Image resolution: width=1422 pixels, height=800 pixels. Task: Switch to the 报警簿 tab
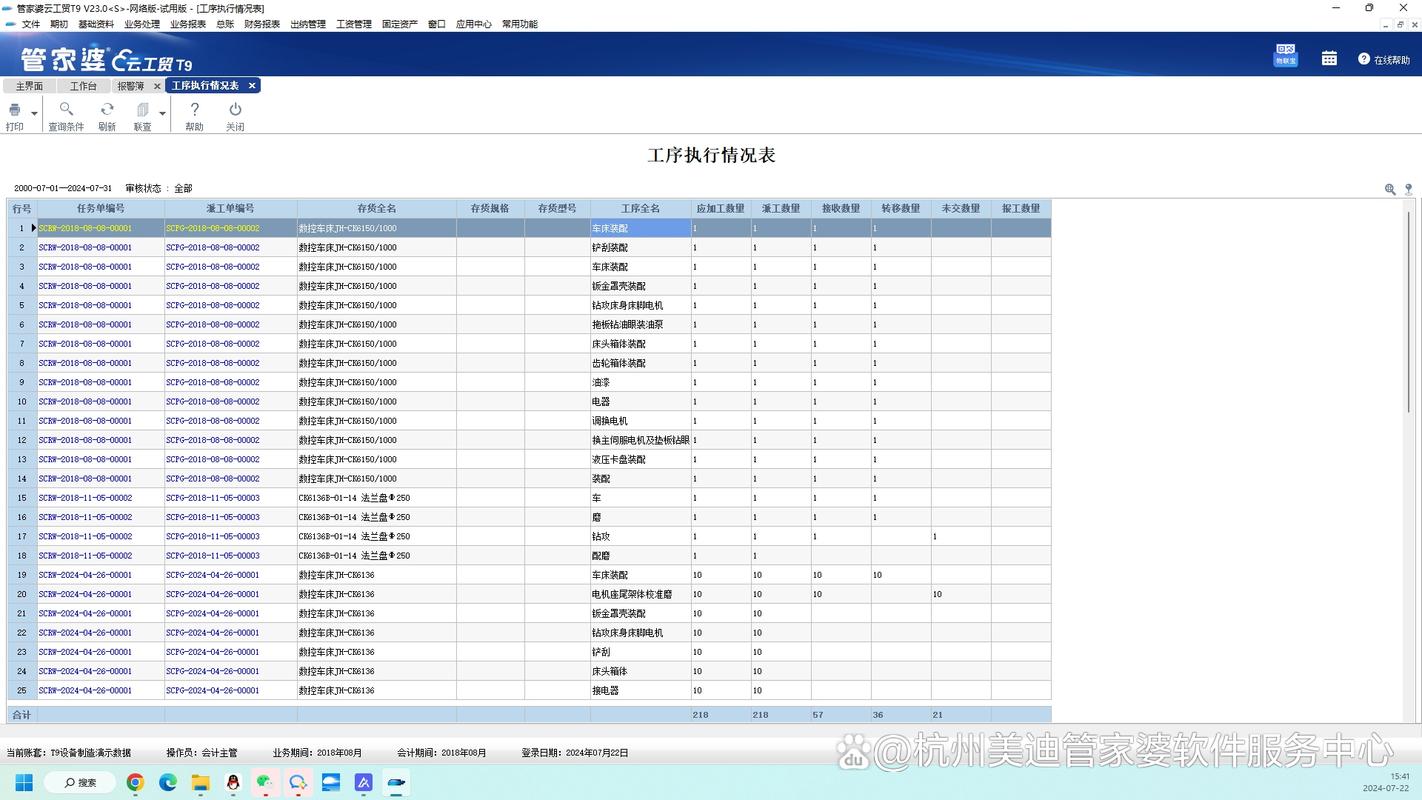click(131, 86)
